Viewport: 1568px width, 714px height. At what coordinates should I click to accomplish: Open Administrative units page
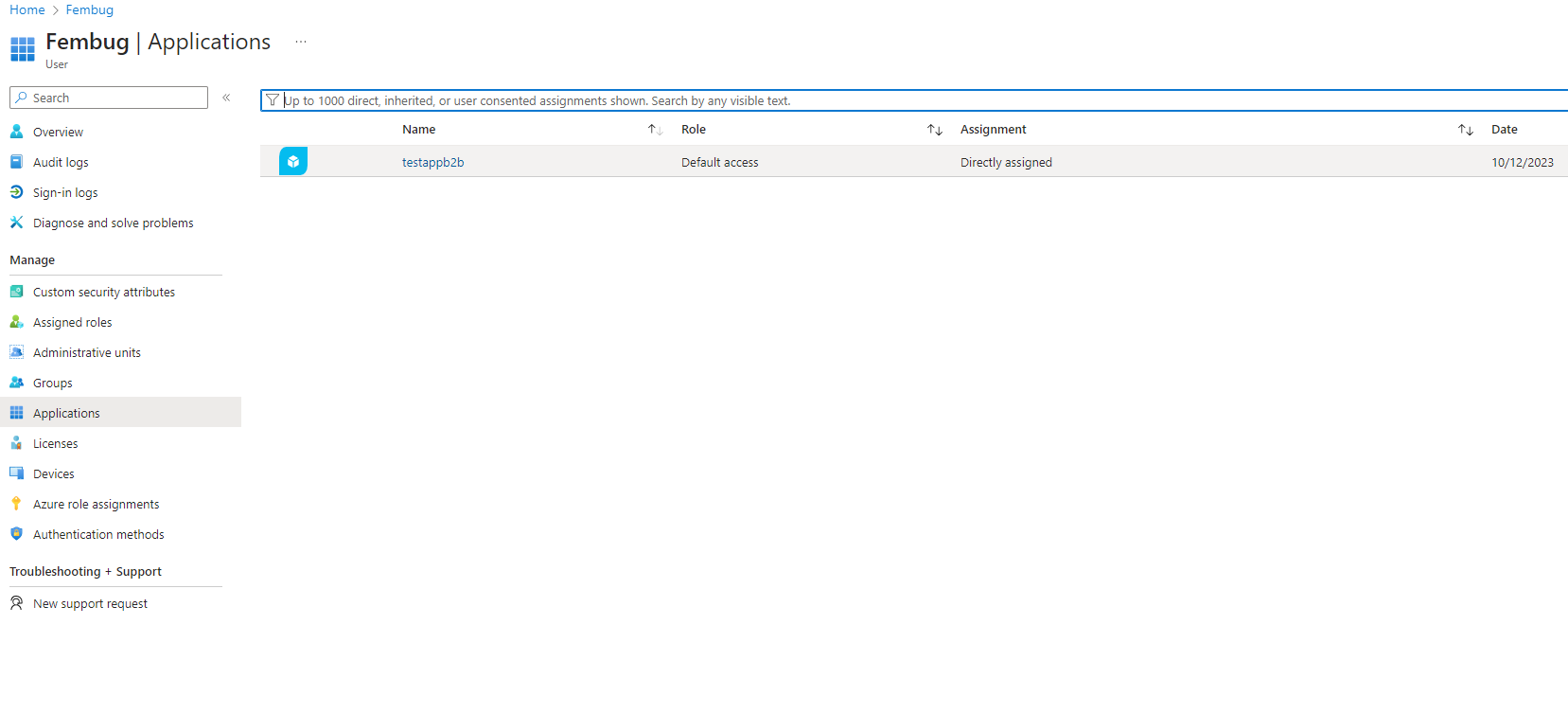coord(87,353)
